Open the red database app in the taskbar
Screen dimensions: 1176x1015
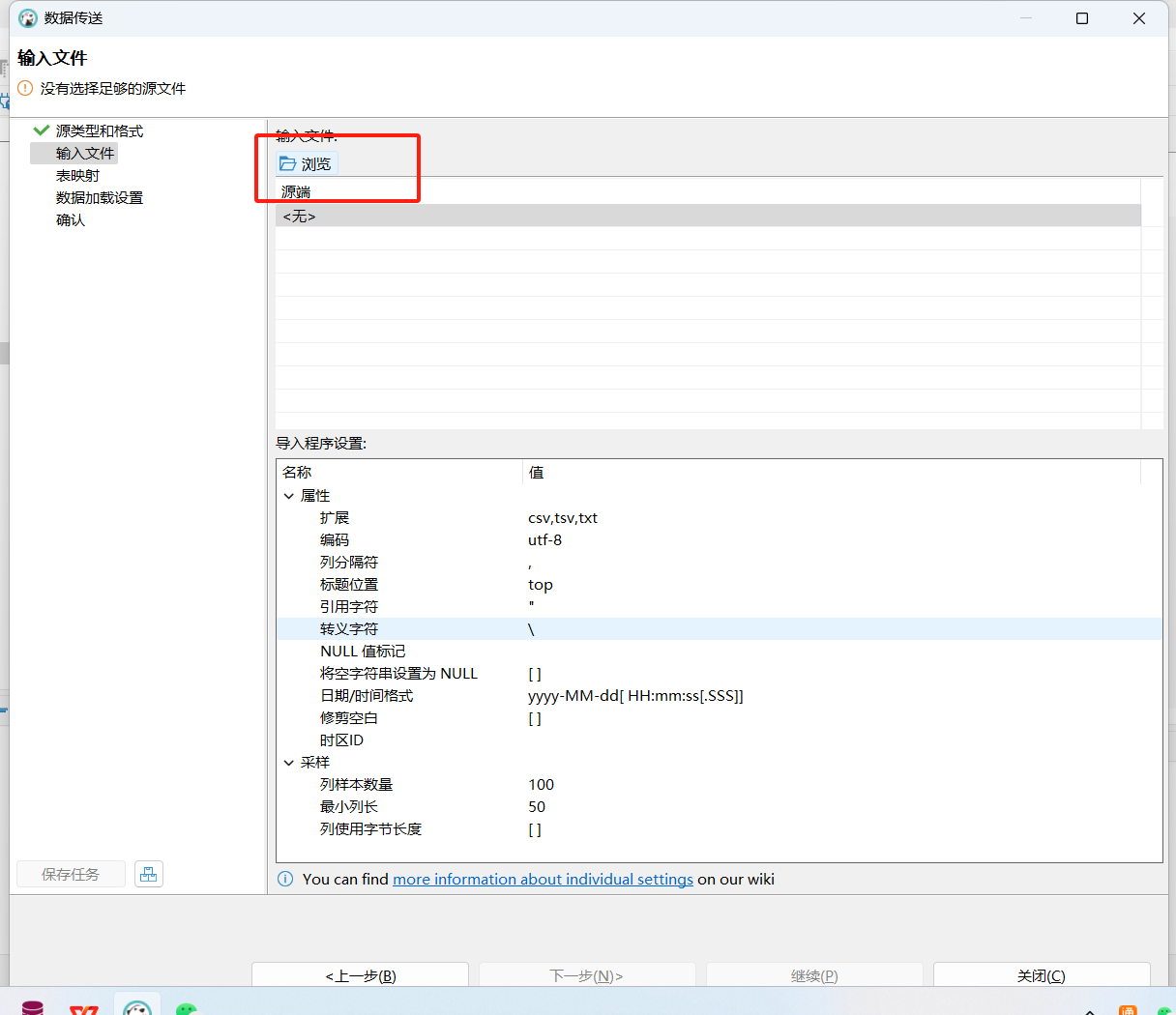tap(33, 1008)
